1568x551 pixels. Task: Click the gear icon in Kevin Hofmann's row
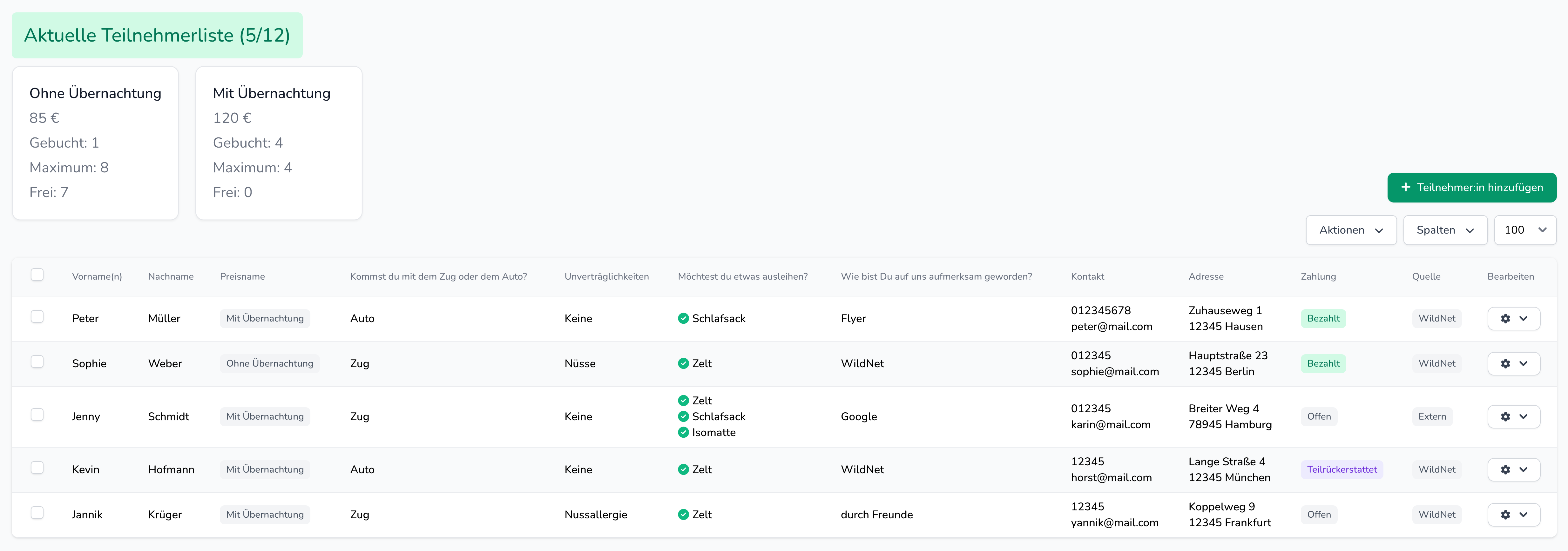[x=1505, y=469]
